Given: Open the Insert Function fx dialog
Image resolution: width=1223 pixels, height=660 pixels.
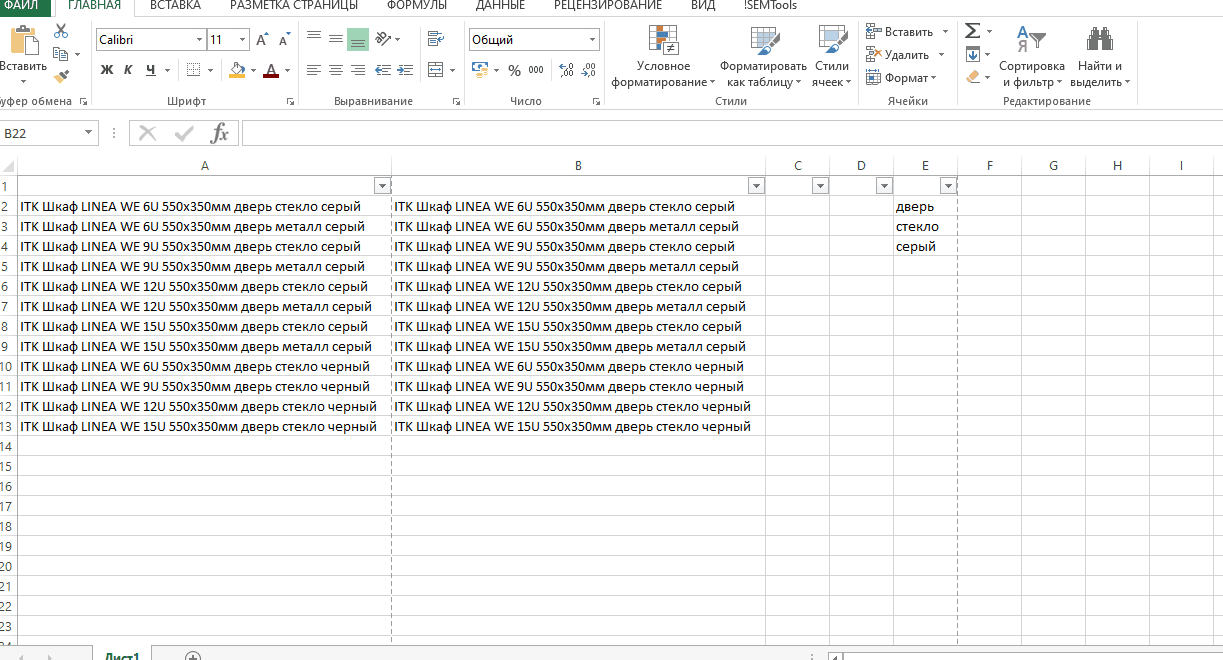Looking at the screenshot, I should [x=220, y=133].
